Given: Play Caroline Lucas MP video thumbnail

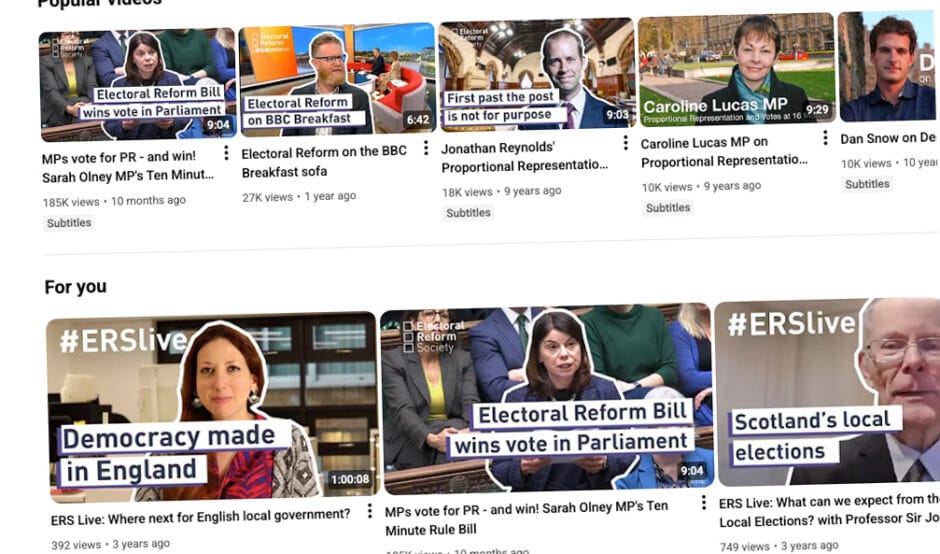Looking at the screenshot, I should 736,70.
